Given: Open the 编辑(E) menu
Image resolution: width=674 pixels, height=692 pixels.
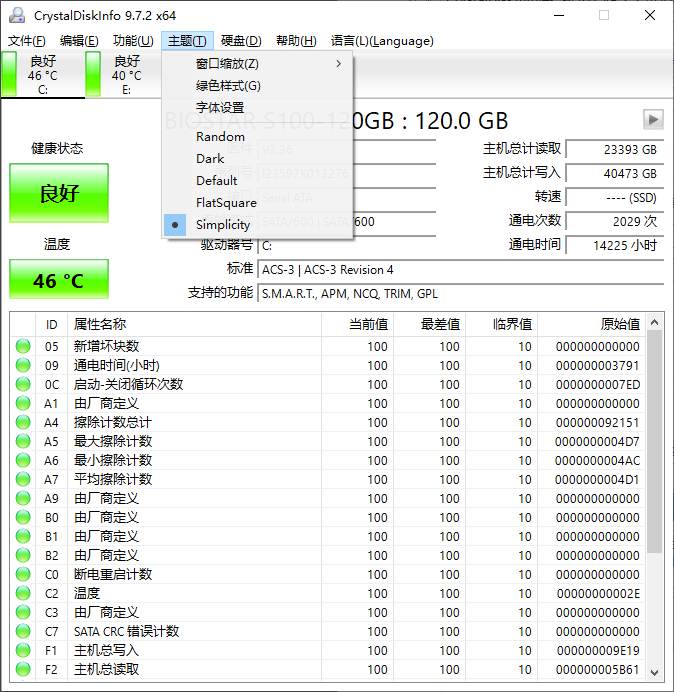Looking at the screenshot, I should tap(79, 41).
